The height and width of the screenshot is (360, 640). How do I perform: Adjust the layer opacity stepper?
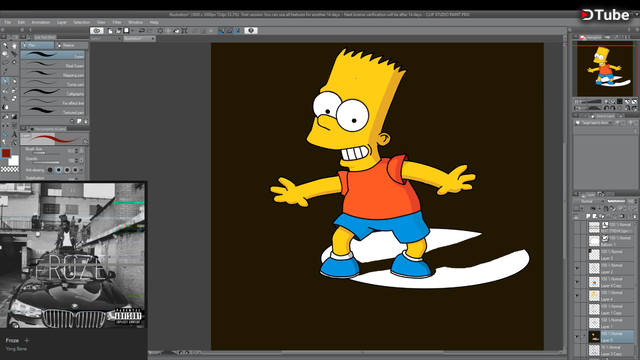[636, 201]
